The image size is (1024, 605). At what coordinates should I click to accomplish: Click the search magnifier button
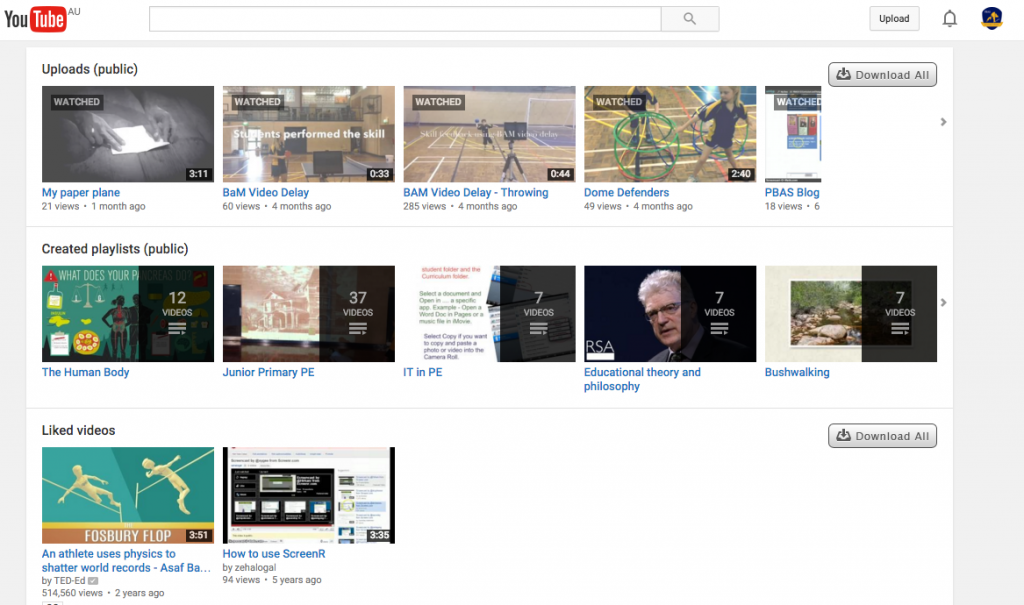pos(690,19)
